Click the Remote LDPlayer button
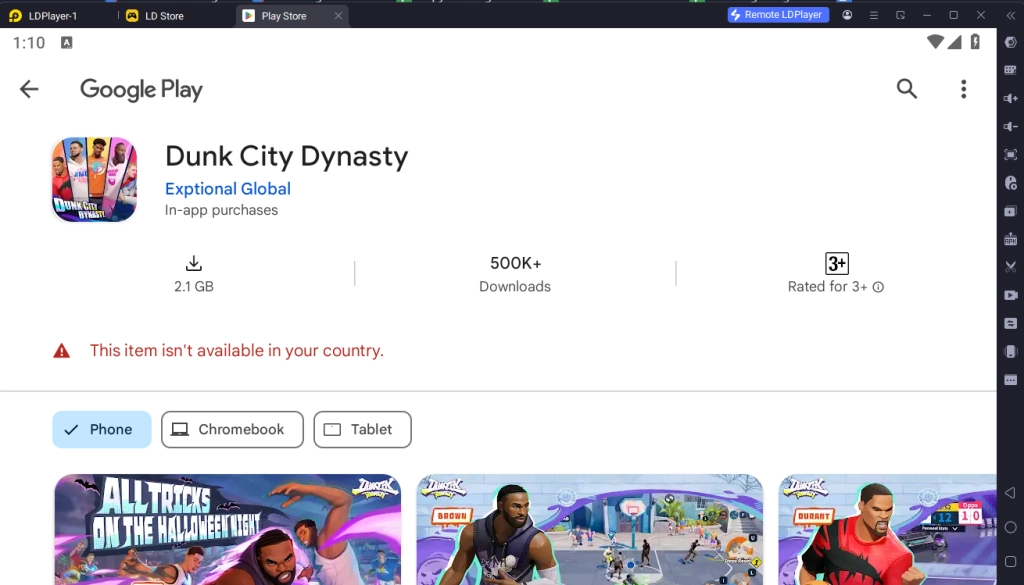 [x=778, y=14]
